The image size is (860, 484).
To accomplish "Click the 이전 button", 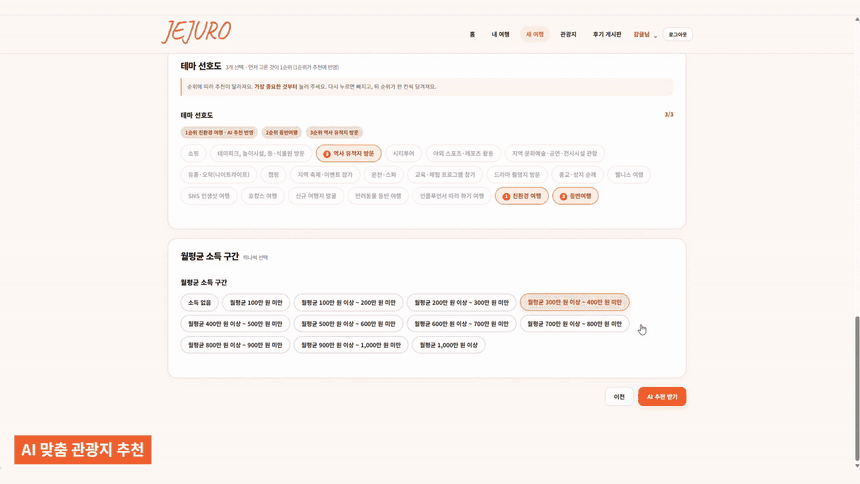I will [619, 397].
